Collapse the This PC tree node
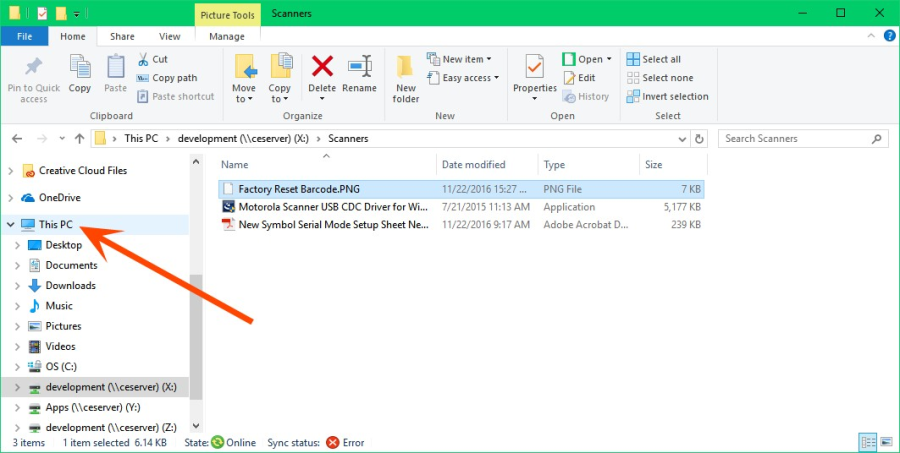The height and width of the screenshot is (453, 900). pyautogui.click(x=11, y=225)
